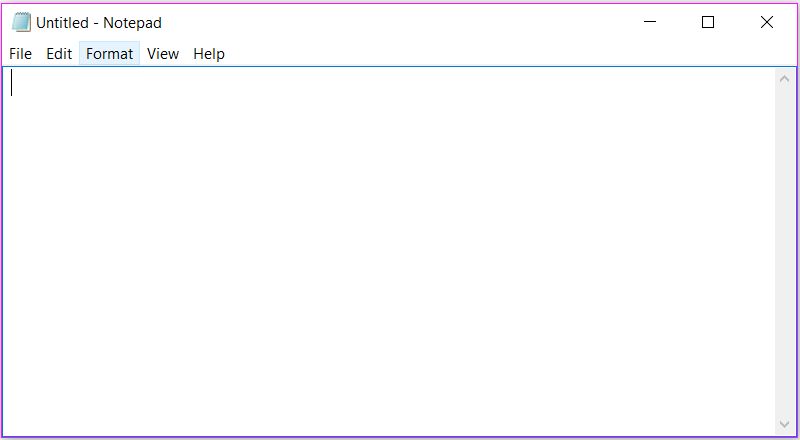Image resolution: width=800 pixels, height=440 pixels.
Task: Open the File menu
Action: [x=20, y=54]
